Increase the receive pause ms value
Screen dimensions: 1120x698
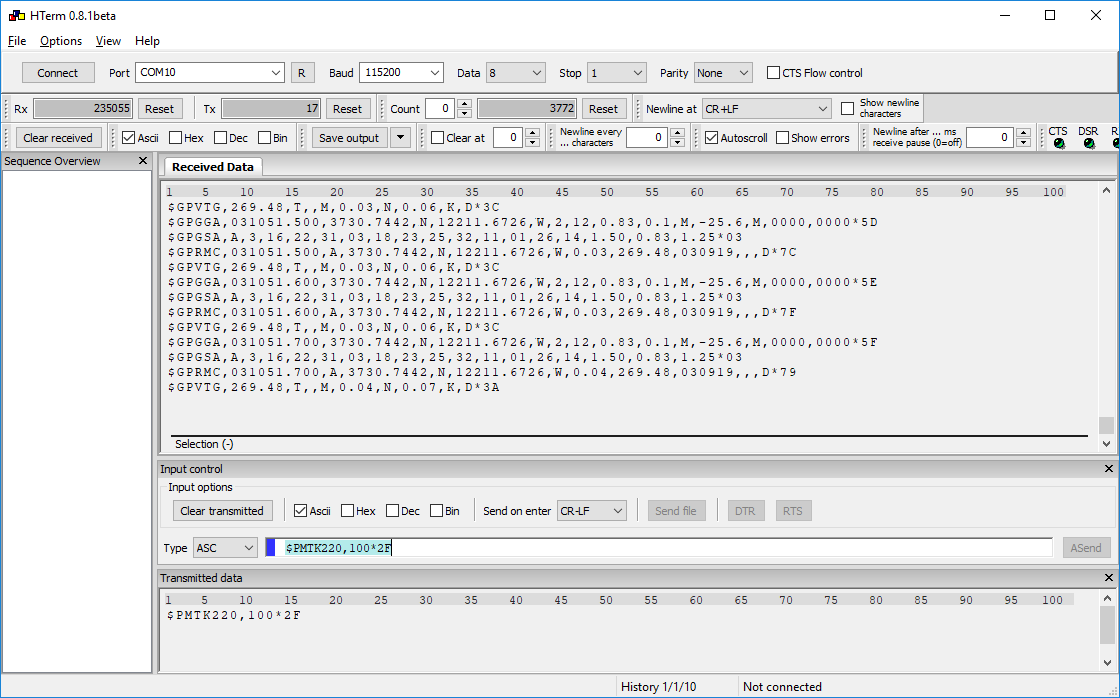coord(1024,133)
